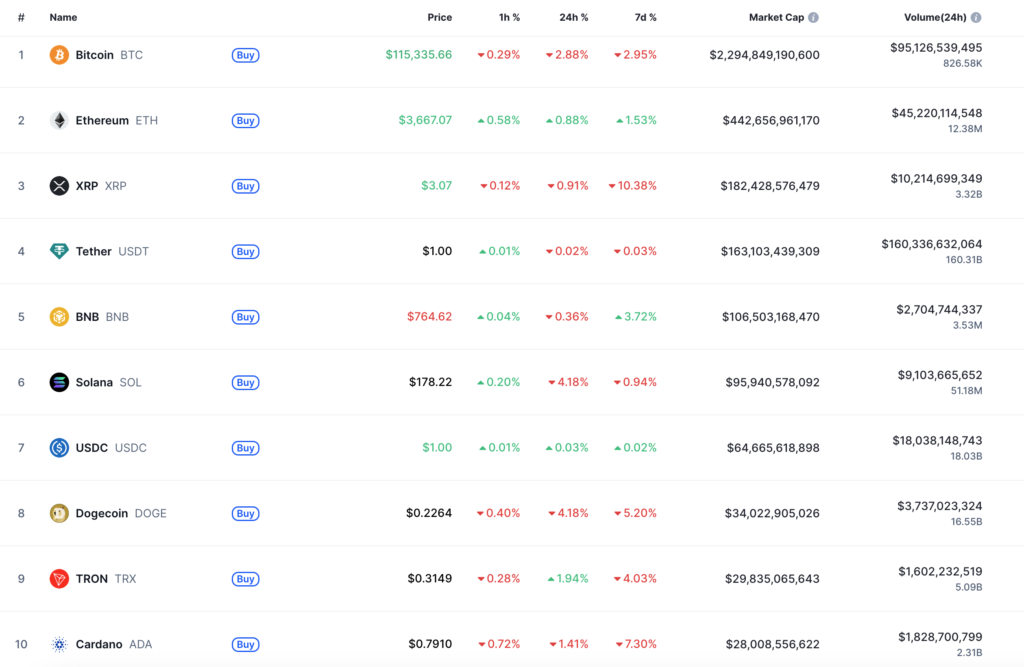Sort by the 24h % column header
This screenshot has height=667, width=1024.
click(x=573, y=18)
